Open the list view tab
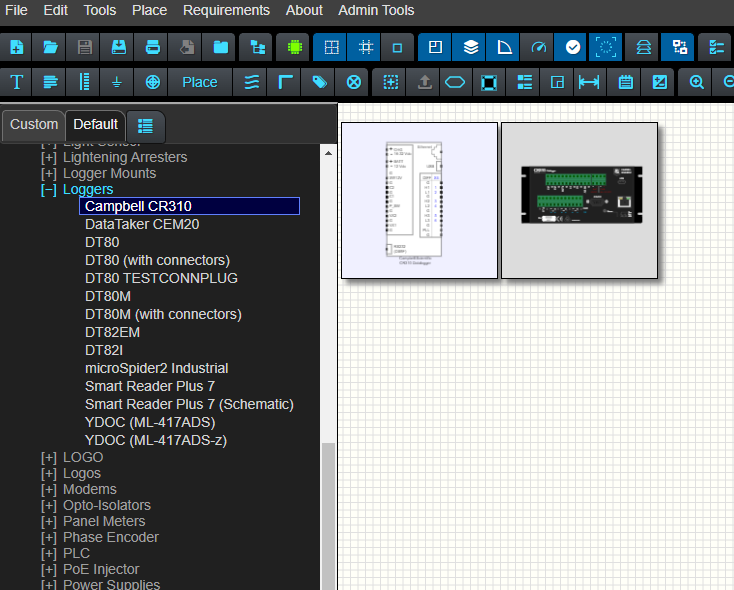 146,126
